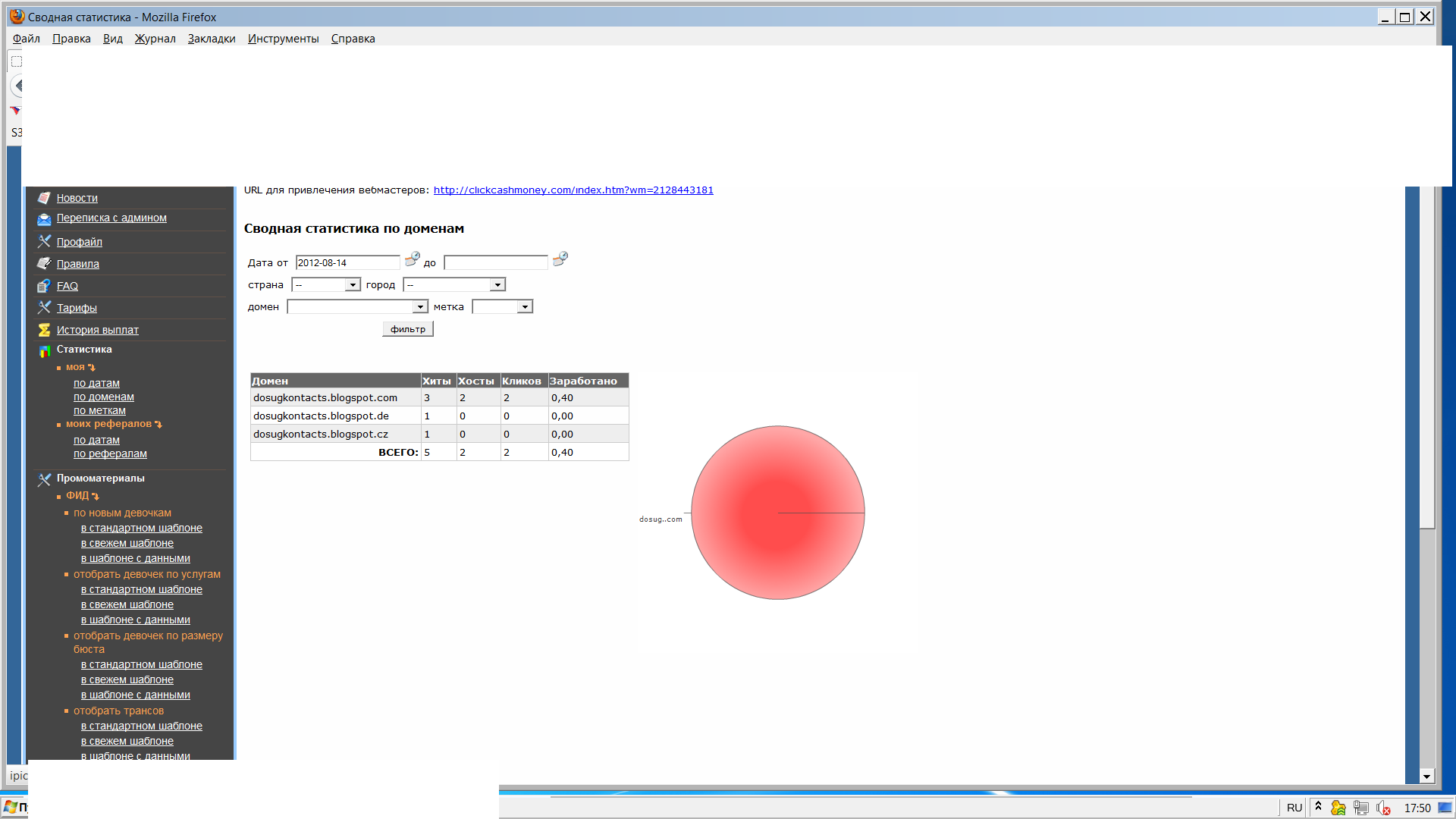
Task: Expand the город dropdown
Action: click(497, 285)
